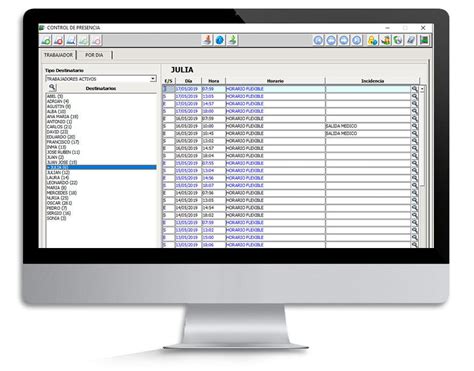Open details magnifier for the 18:00 row
Image resolution: width=474 pixels, height=371 pixels.
click(414, 111)
